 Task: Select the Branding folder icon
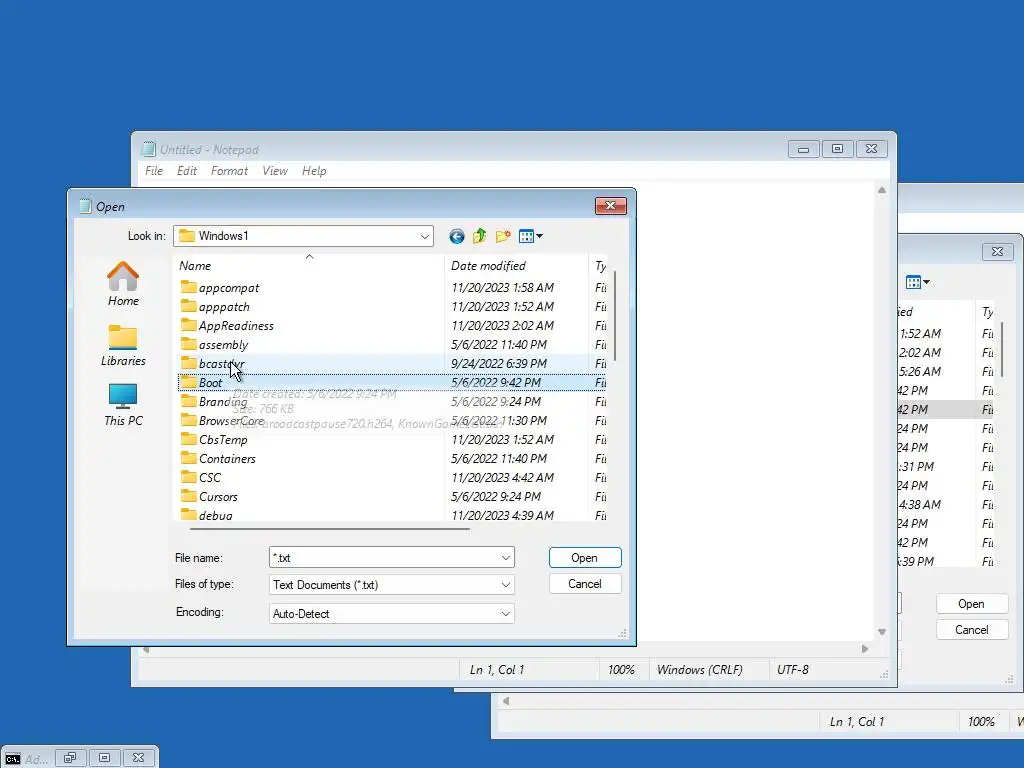tap(189, 401)
